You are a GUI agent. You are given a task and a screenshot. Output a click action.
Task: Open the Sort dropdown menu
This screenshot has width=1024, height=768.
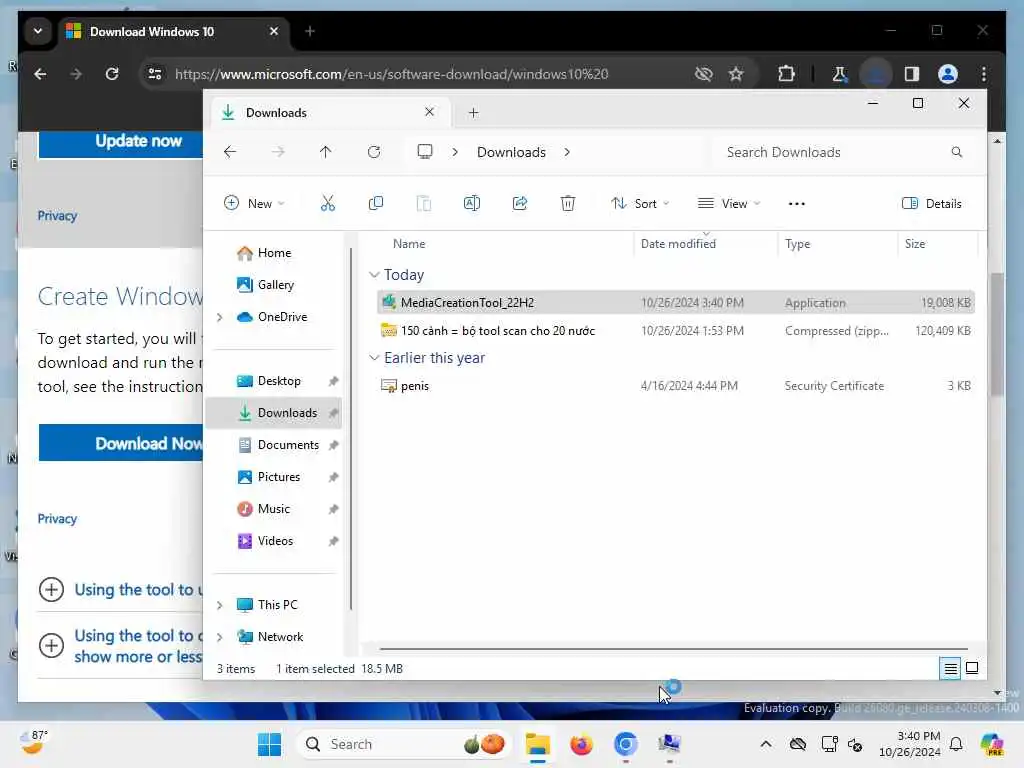tap(640, 204)
